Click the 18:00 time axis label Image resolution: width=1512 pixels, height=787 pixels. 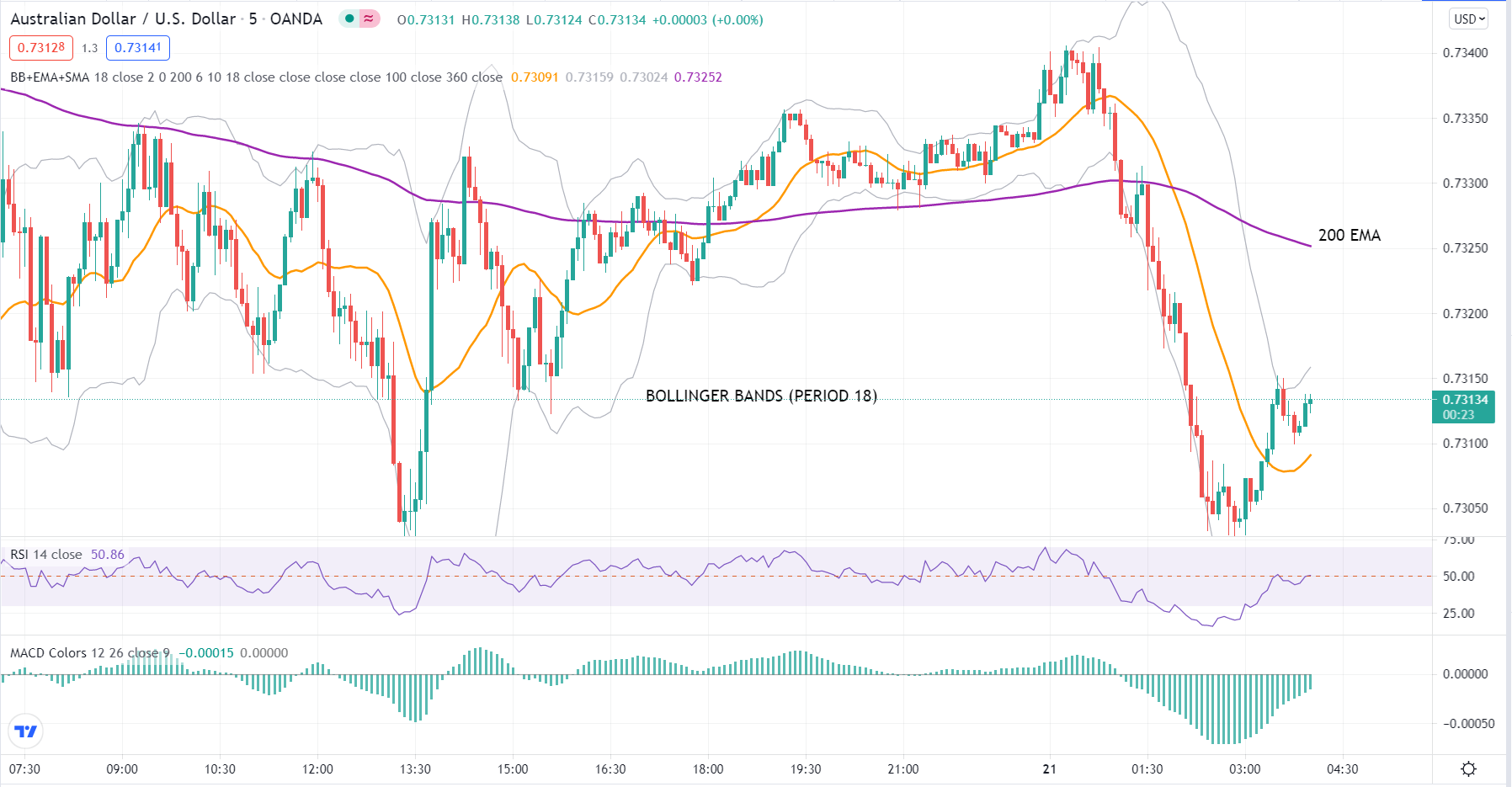tap(708, 769)
